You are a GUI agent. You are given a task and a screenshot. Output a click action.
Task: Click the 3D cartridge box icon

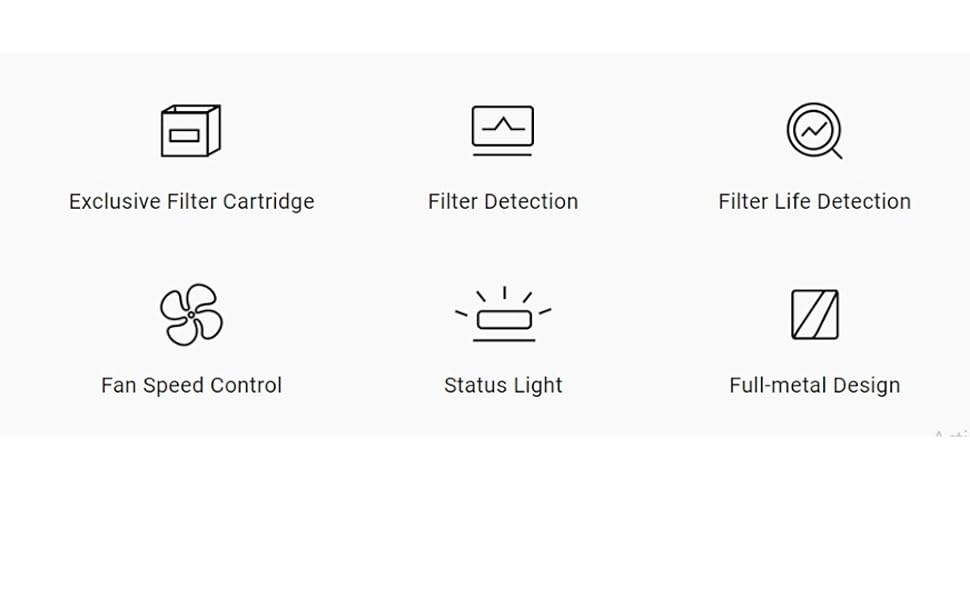click(191, 131)
